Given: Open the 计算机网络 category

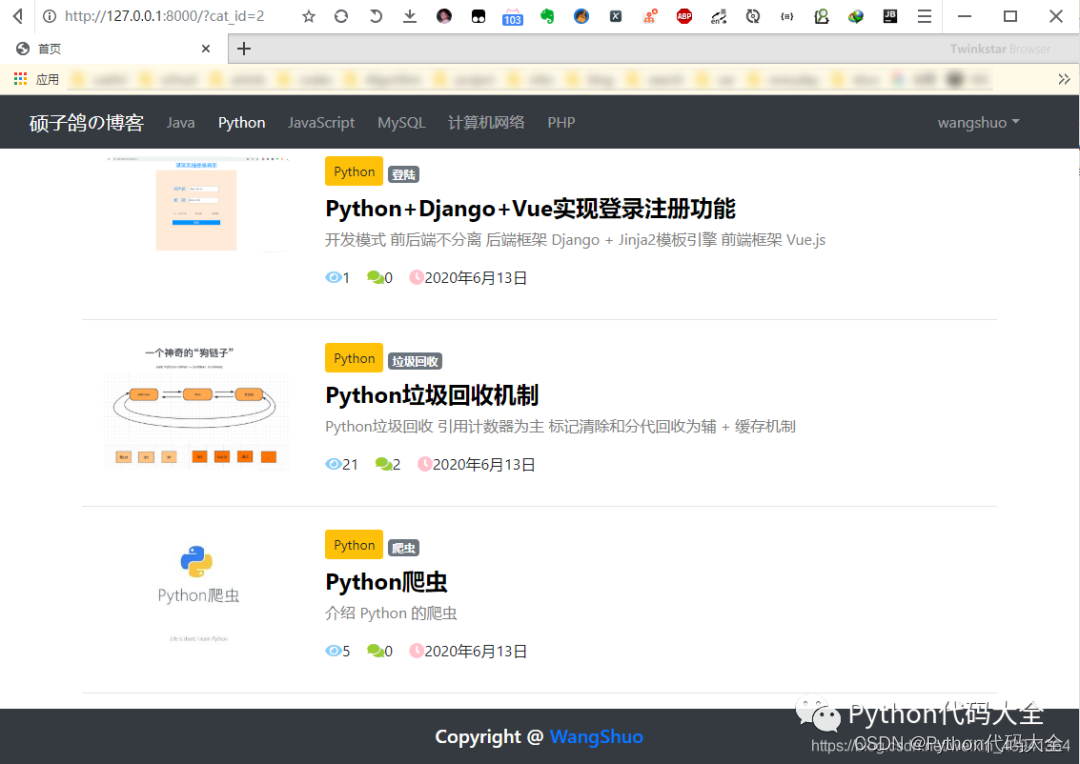Looking at the screenshot, I should (486, 123).
